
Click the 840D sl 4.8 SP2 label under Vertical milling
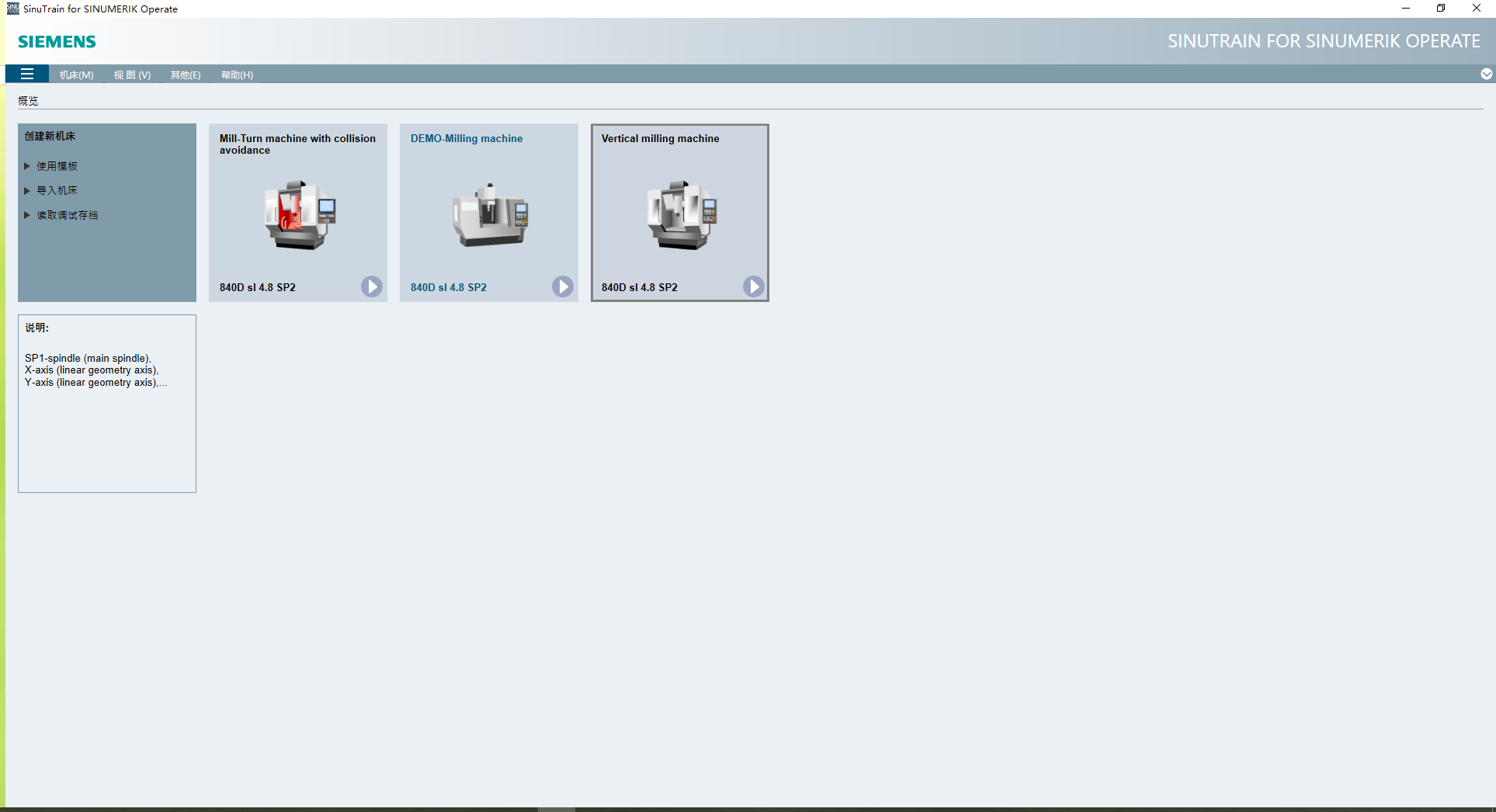click(x=640, y=287)
